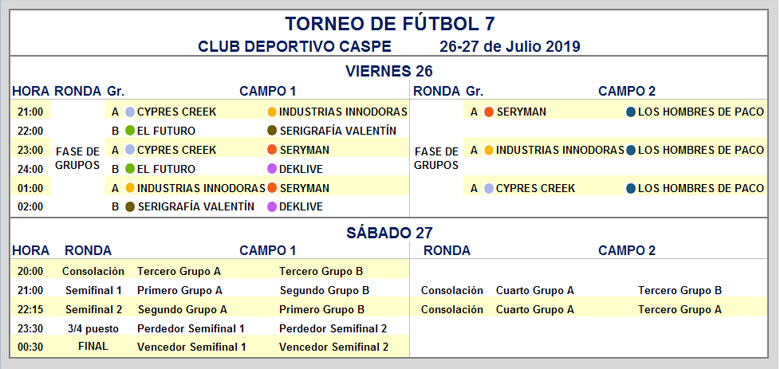Select the 3/4 puesto round cell
The height and width of the screenshot is (369, 780).
pyautogui.click(x=93, y=328)
